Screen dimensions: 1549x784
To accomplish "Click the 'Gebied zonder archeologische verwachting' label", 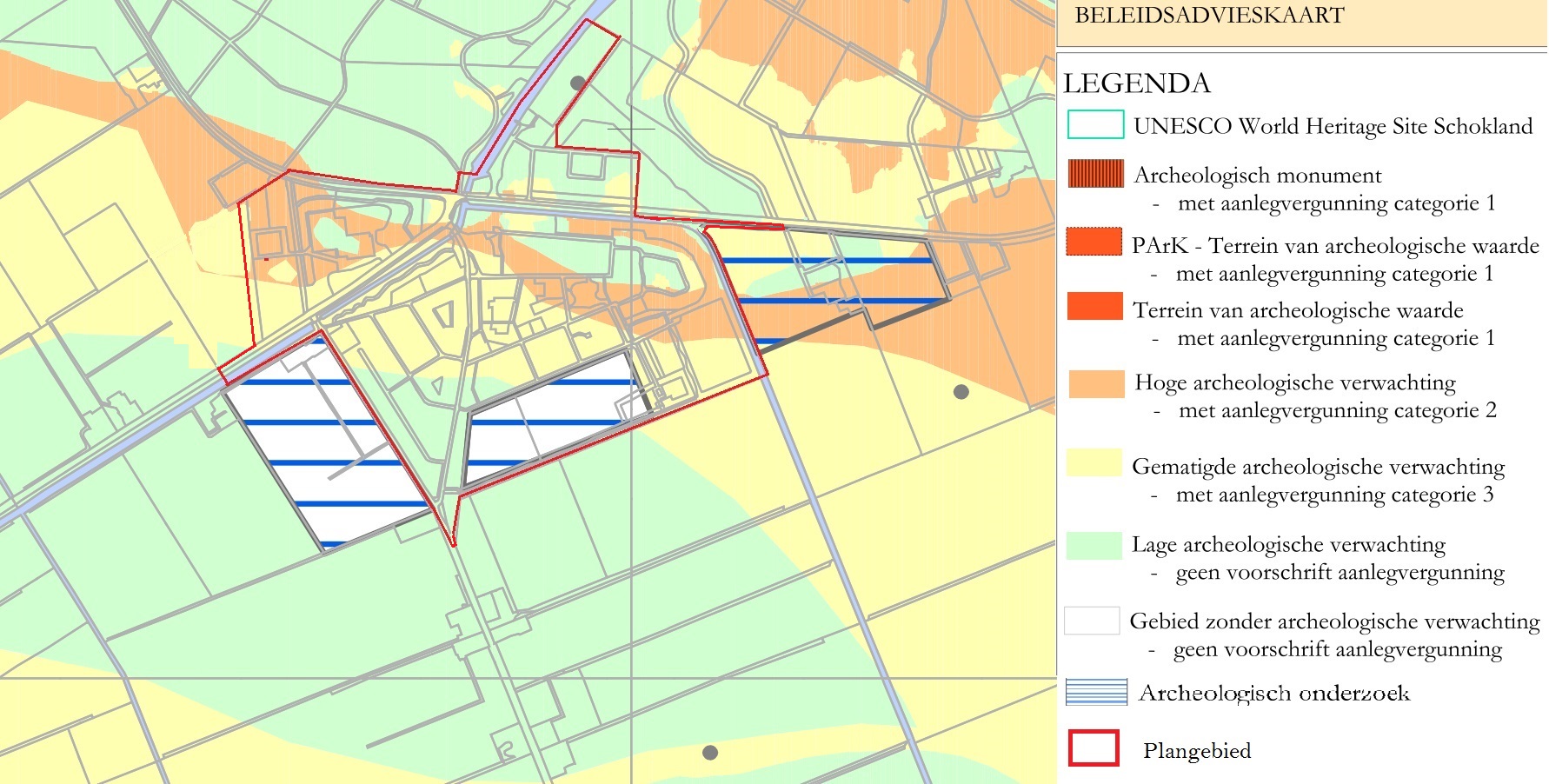I will tap(1334, 621).
